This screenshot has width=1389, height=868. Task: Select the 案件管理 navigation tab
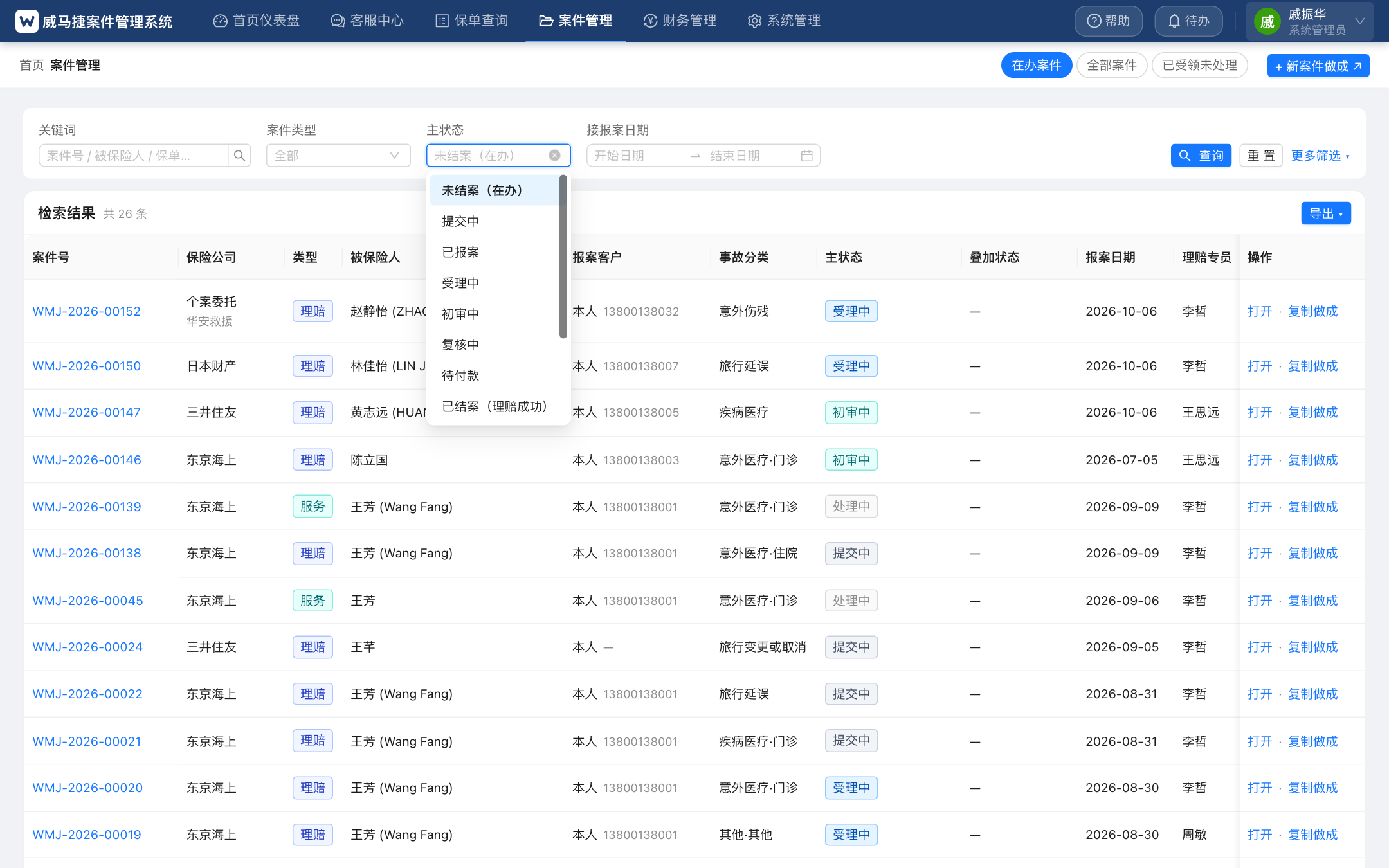[x=576, y=21]
